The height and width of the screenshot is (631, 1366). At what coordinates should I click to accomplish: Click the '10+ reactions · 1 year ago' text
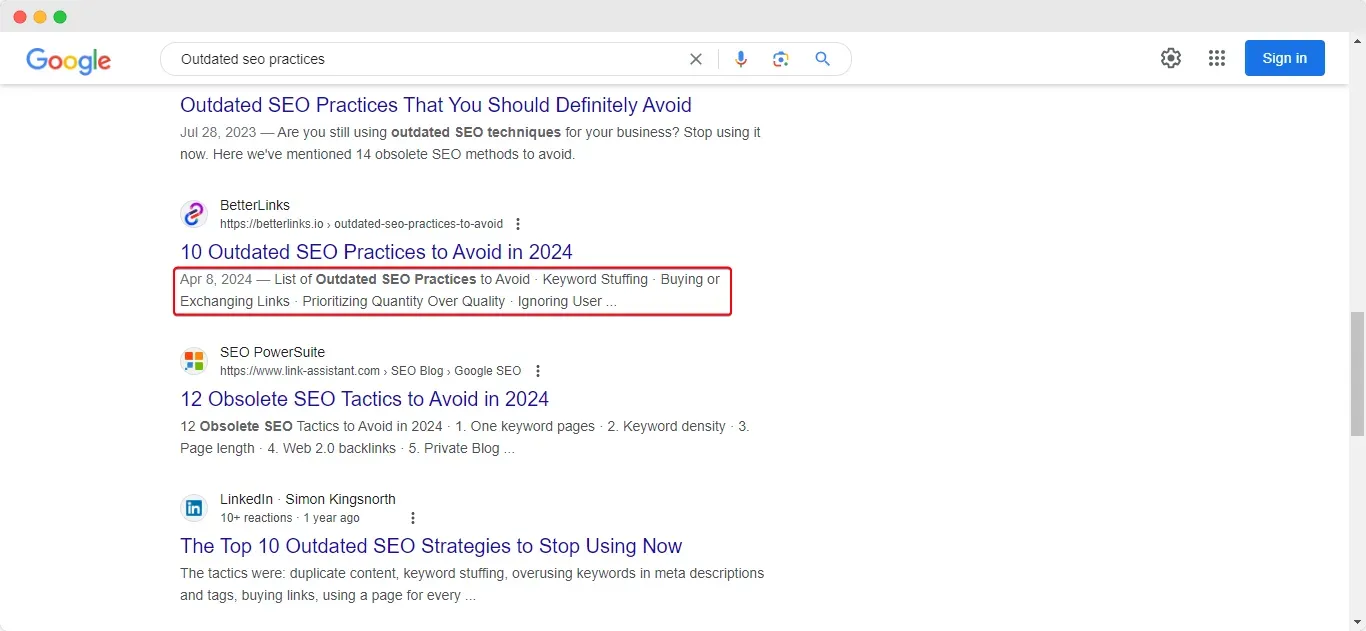pos(290,518)
